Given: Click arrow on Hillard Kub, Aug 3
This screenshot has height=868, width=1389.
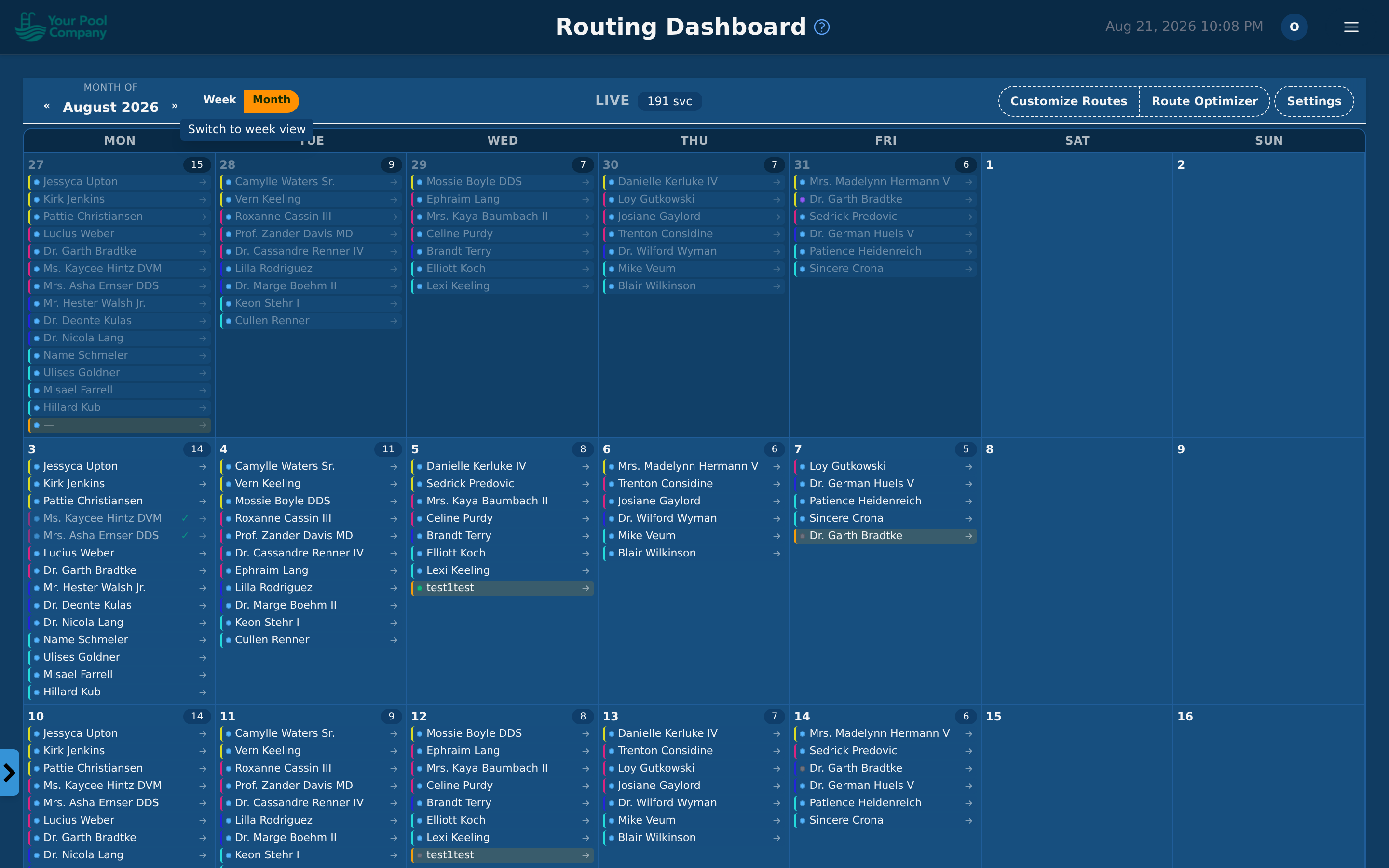Looking at the screenshot, I should coord(203,692).
